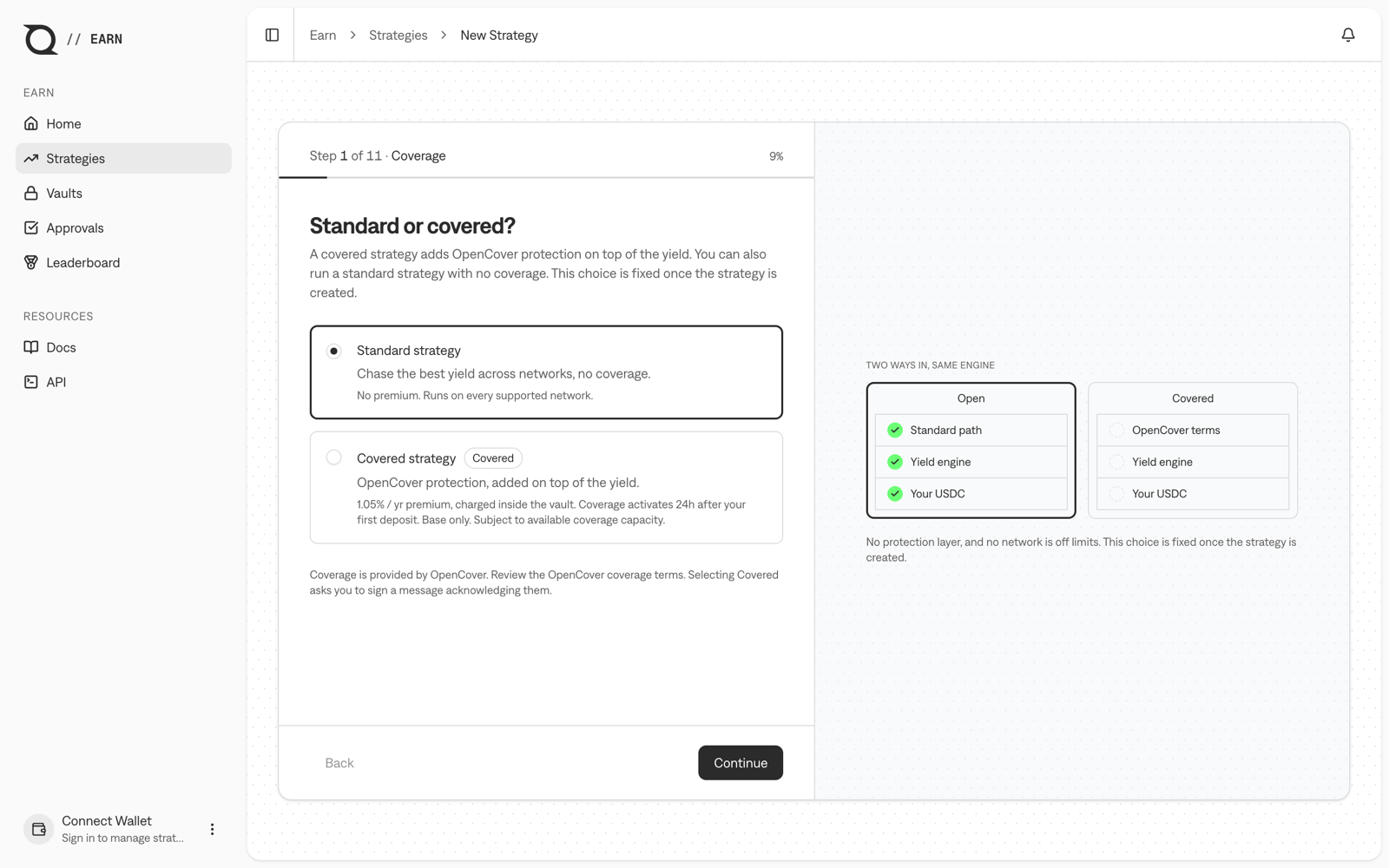
Task: Open the Home menu item
Action: pos(123,123)
